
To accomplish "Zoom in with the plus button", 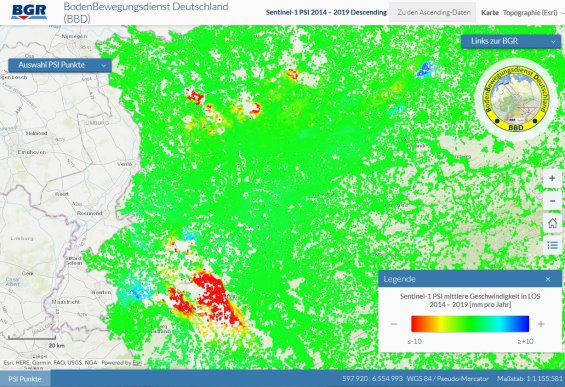I will pos(552,178).
